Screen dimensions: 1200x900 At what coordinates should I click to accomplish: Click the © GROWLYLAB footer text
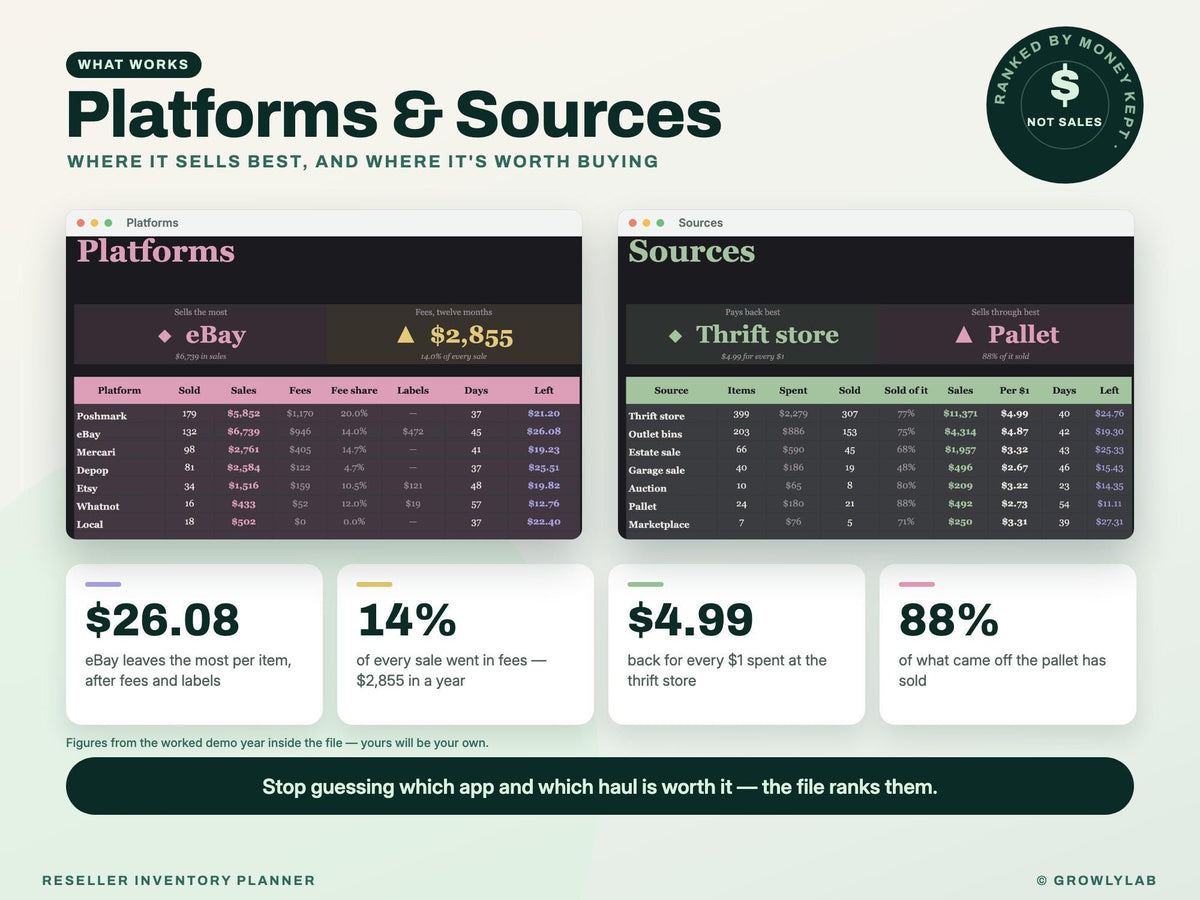coord(1097,881)
